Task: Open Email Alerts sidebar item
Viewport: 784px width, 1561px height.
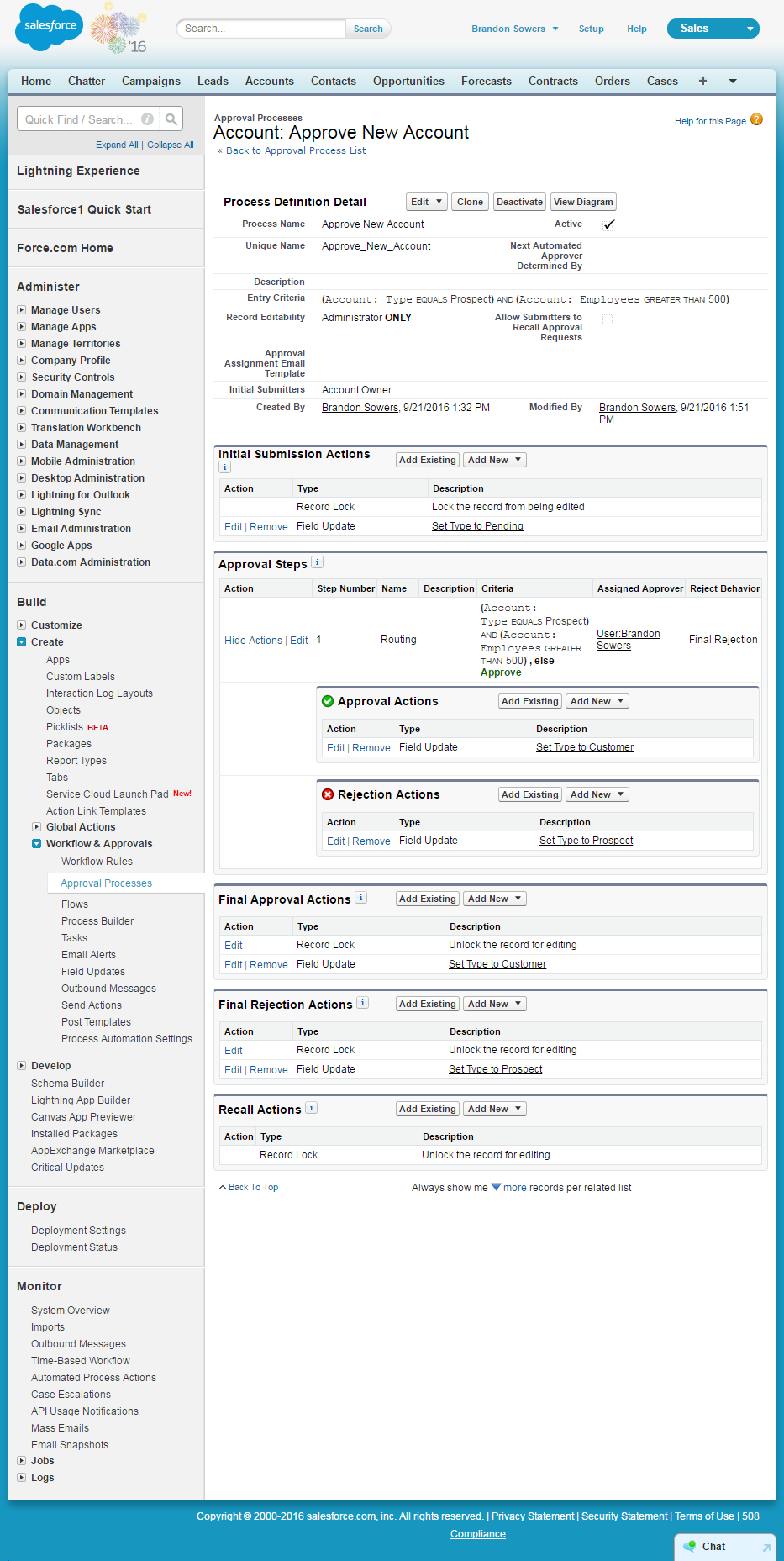Action: pos(88,955)
